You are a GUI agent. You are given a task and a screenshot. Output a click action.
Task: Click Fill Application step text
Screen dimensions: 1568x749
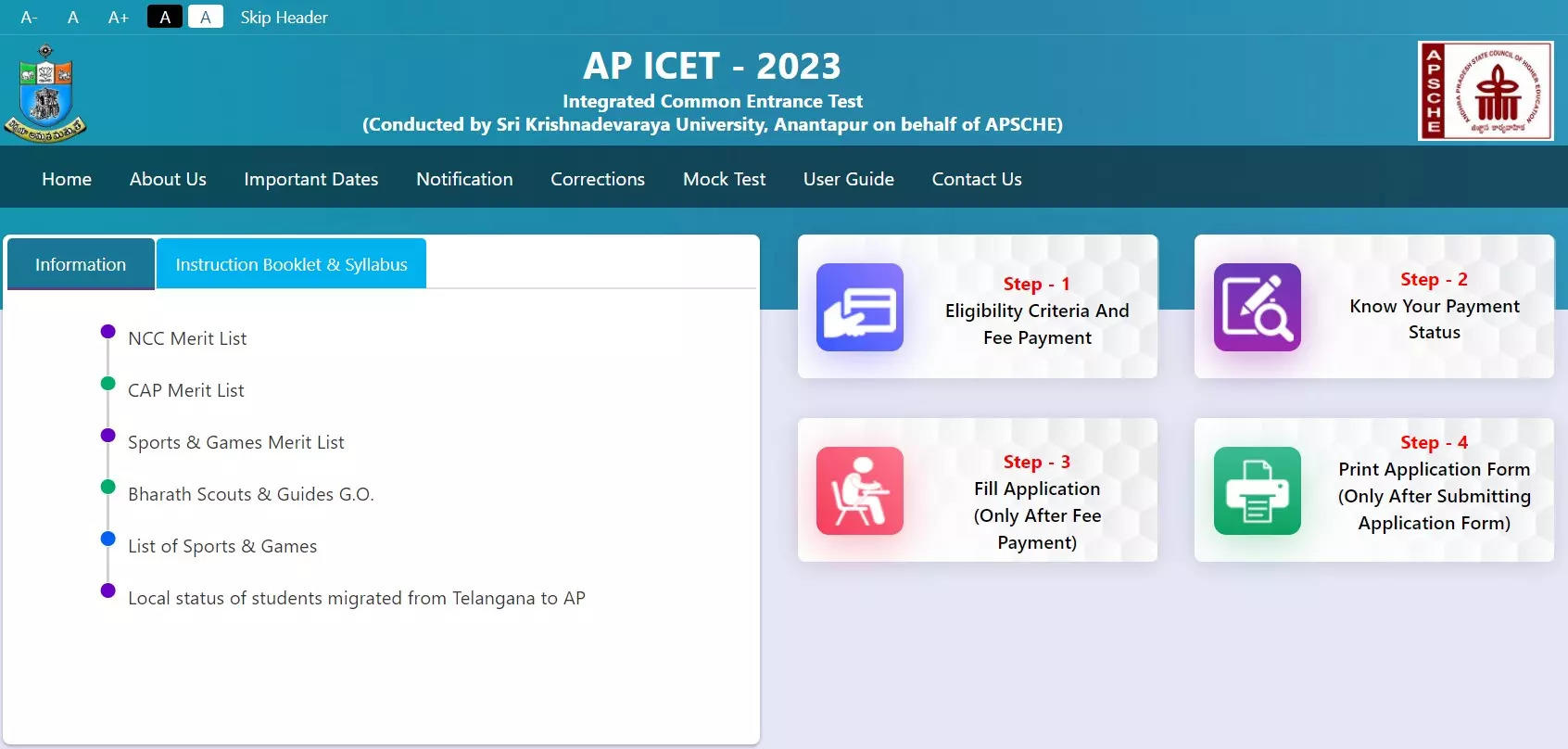(1037, 515)
